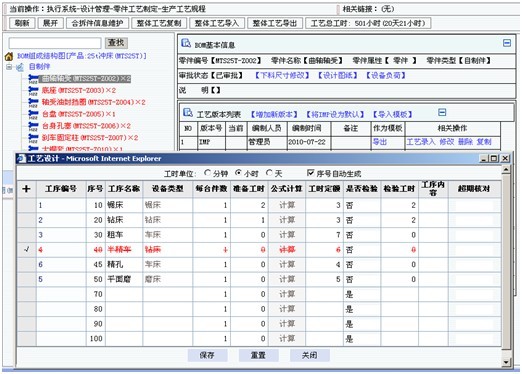Click the part icon next to 底座
This screenshot has height=374, width=522.
pyautogui.click(x=33, y=90)
